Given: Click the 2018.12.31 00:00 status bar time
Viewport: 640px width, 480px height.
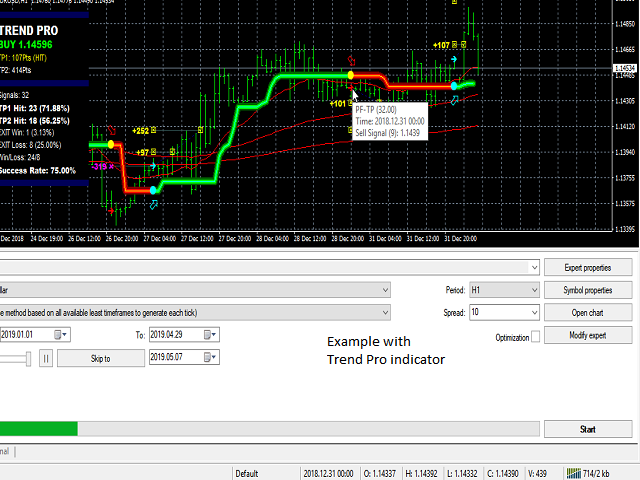Looking at the screenshot, I should pyautogui.click(x=329, y=473).
